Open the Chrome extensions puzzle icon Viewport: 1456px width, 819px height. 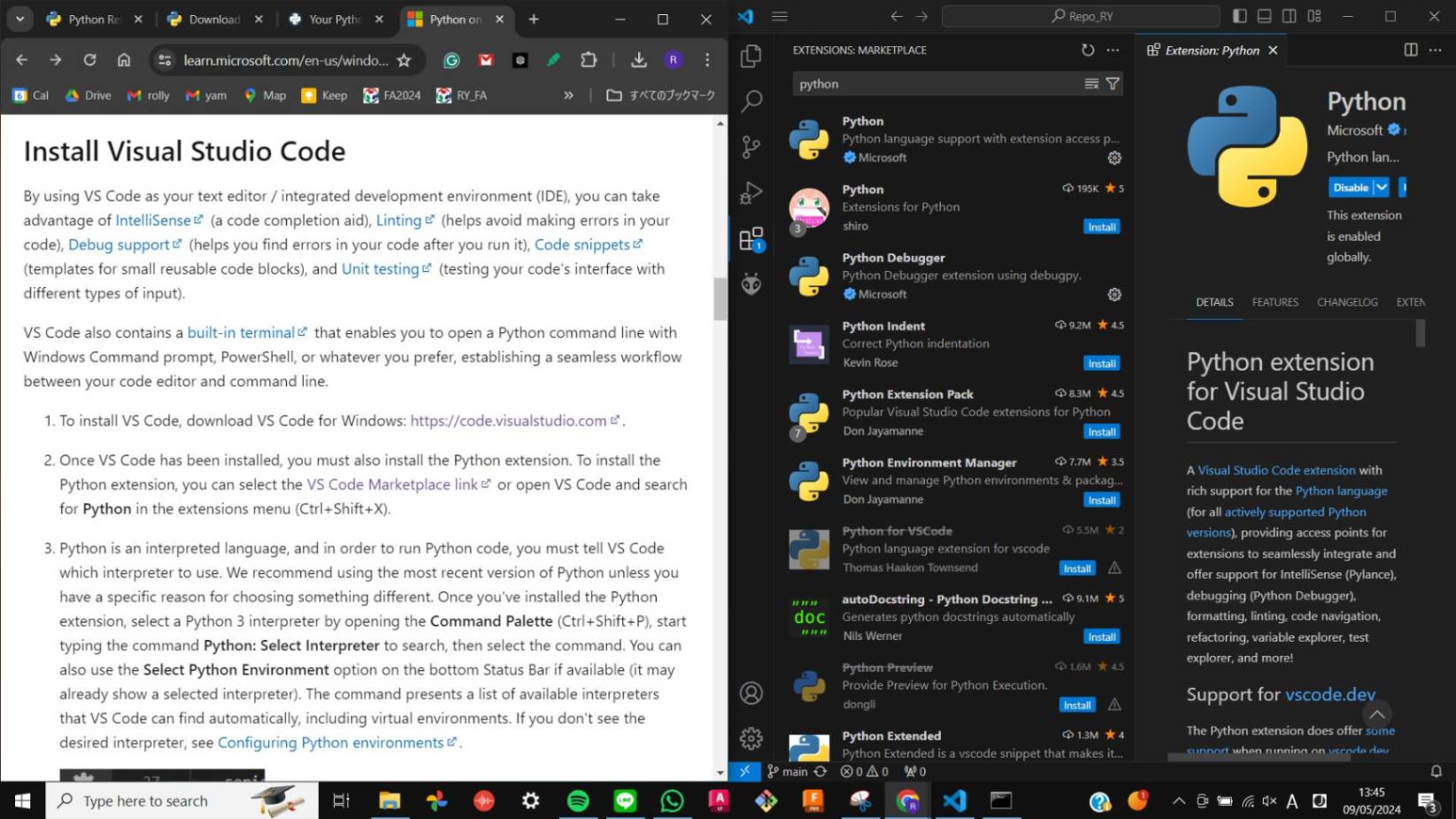tap(589, 59)
